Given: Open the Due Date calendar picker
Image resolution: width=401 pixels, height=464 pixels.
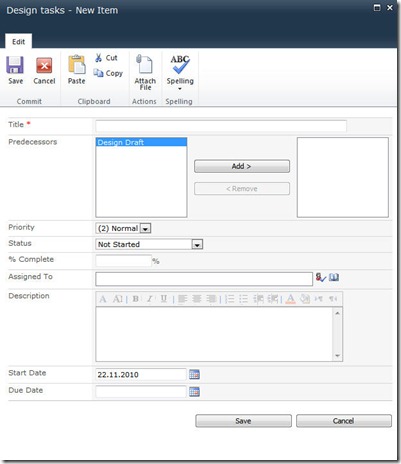Looking at the screenshot, I should [194, 392].
